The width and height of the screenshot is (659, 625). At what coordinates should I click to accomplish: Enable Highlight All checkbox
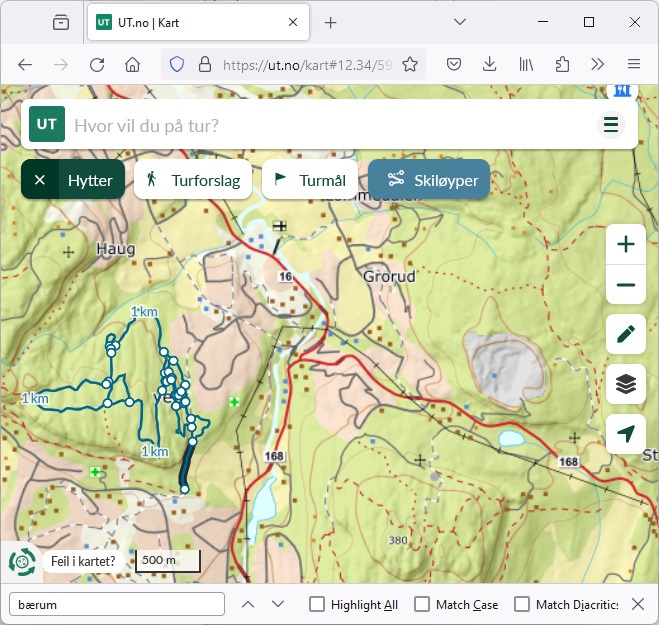click(x=317, y=604)
